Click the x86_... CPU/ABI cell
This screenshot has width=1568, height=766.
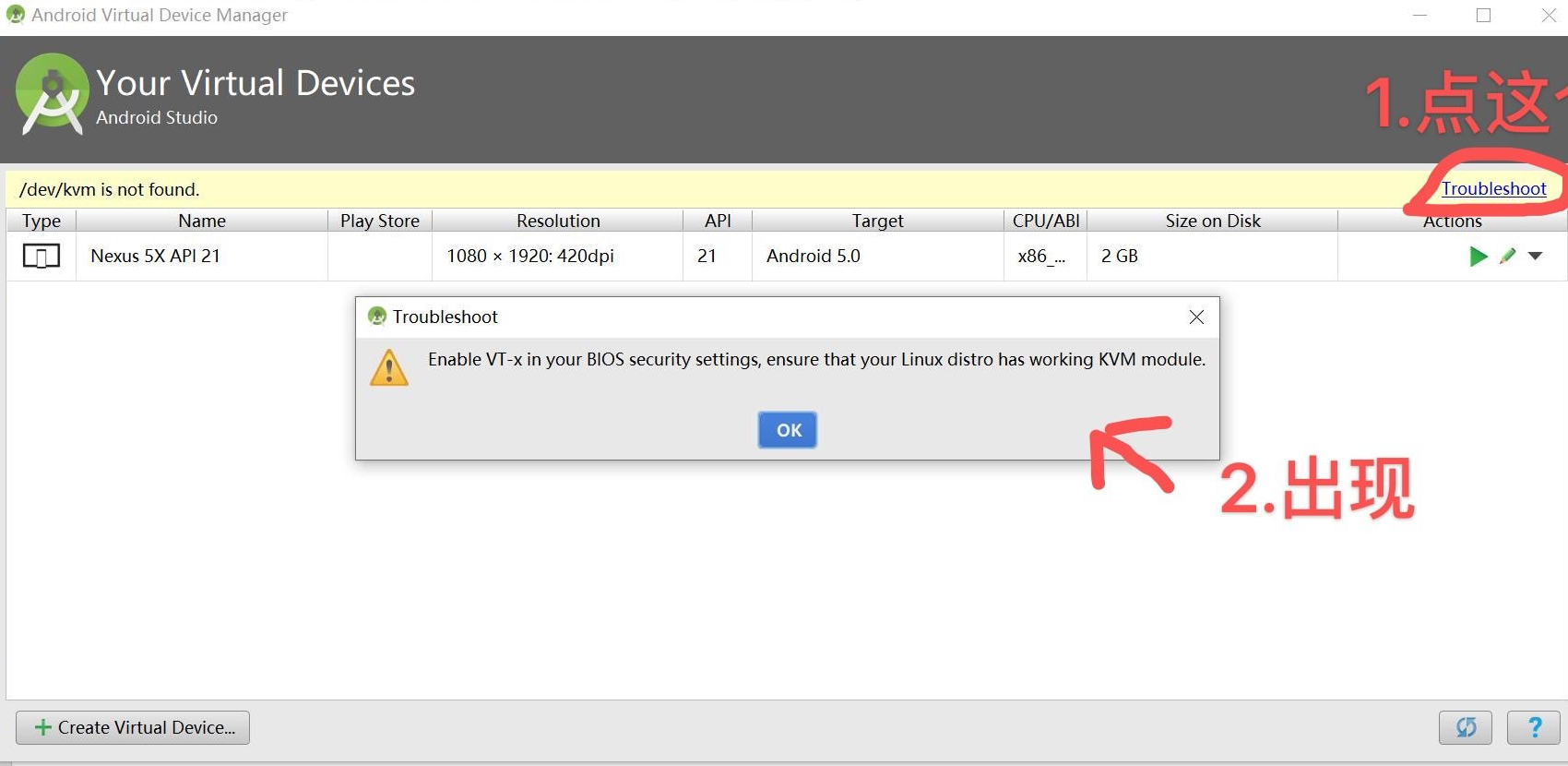(1046, 256)
